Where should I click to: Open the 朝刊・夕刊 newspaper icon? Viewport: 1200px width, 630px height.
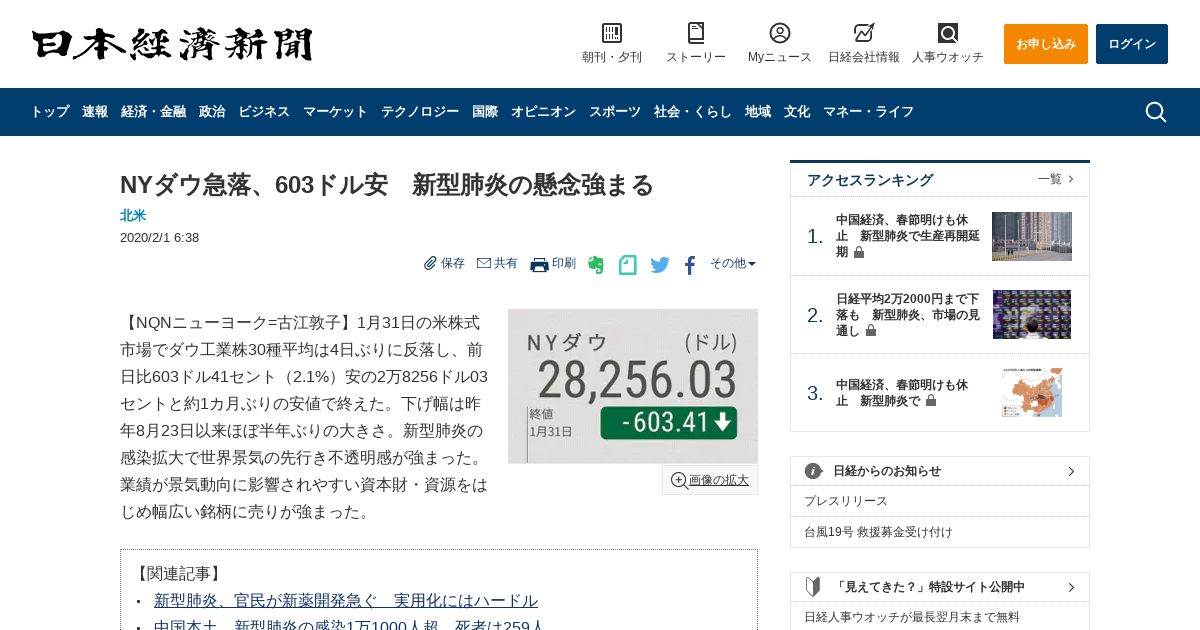click(x=612, y=33)
